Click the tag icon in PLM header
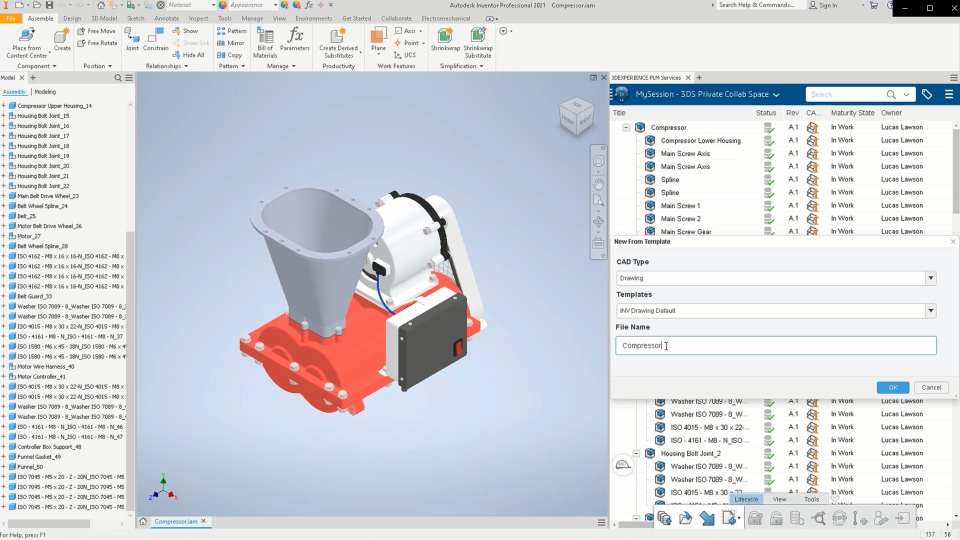The image size is (960, 540). pos(926,94)
